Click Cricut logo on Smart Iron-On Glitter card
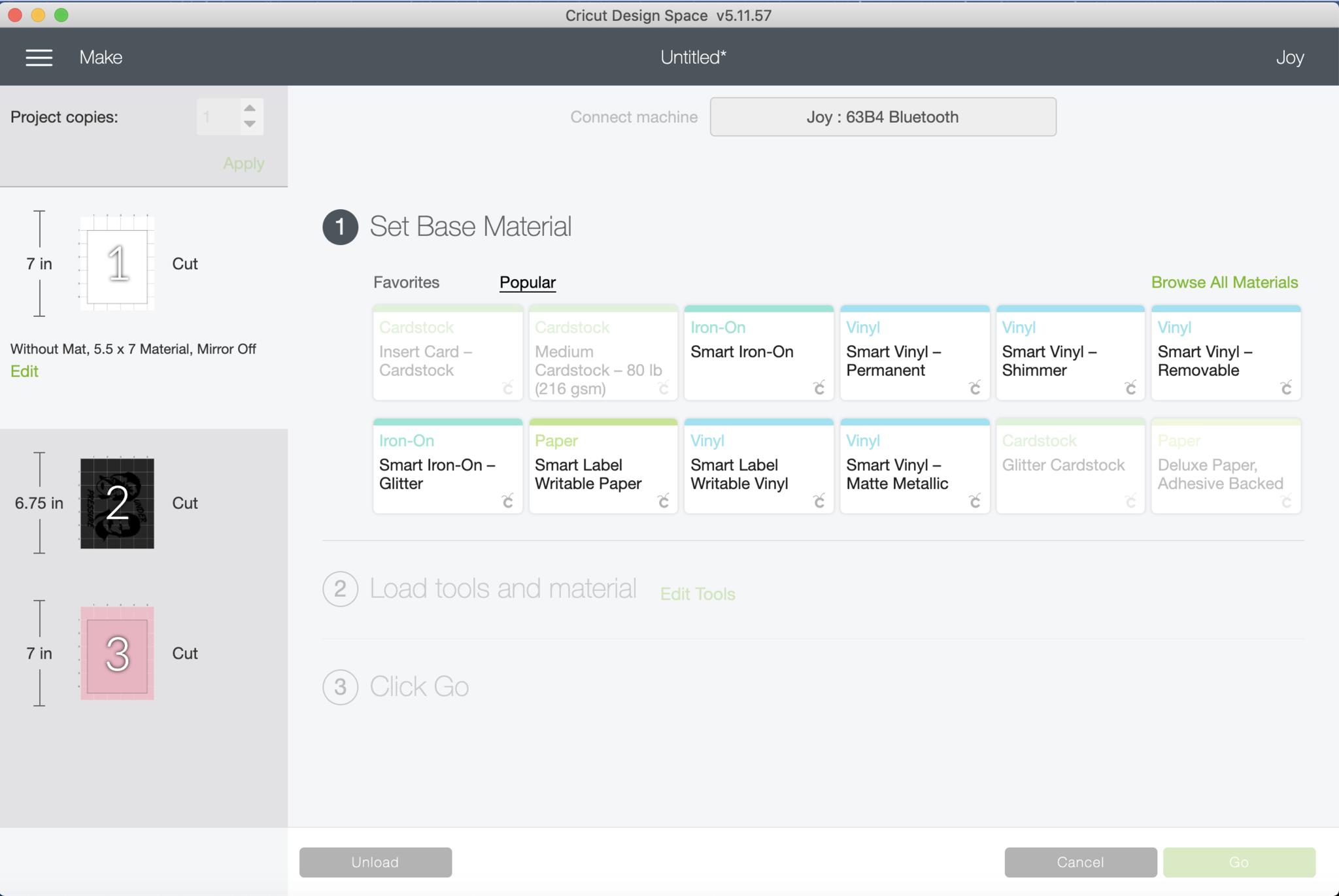 coord(507,501)
